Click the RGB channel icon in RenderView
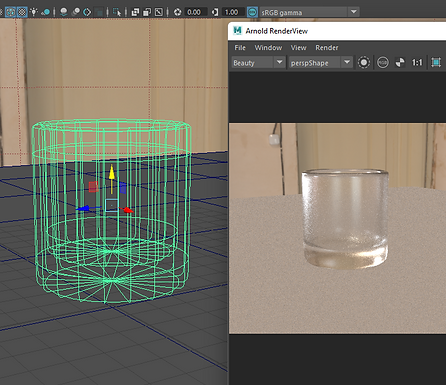The image size is (446, 385). pos(383,62)
